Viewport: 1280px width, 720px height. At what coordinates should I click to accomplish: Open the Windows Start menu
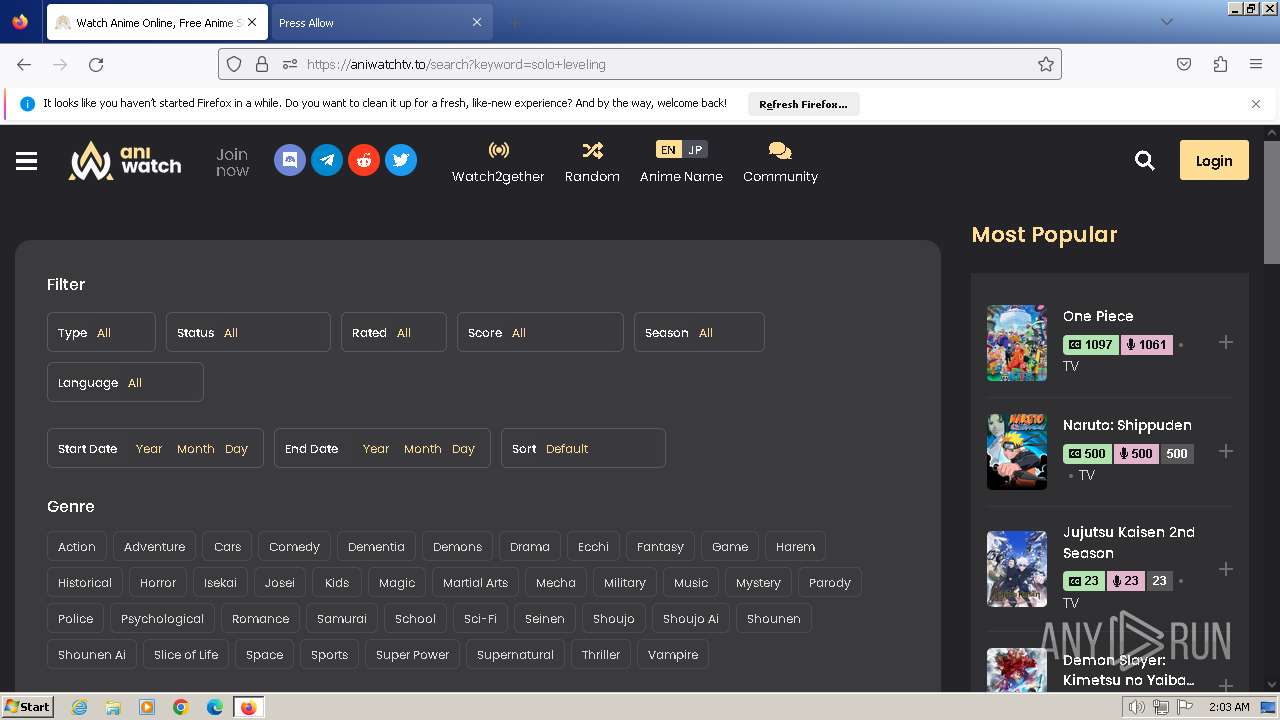tap(27, 706)
